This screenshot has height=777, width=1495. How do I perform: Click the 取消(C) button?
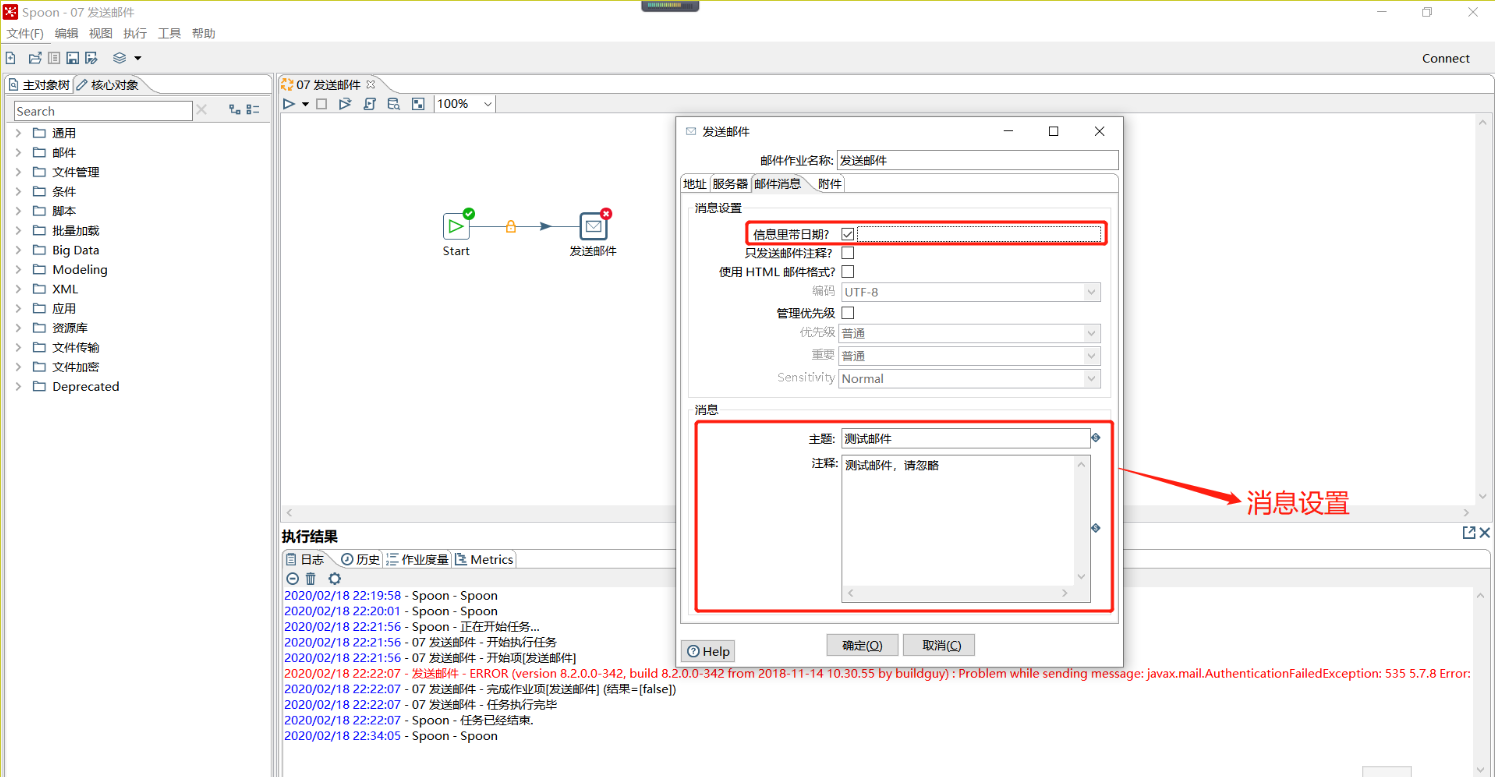tap(942, 645)
